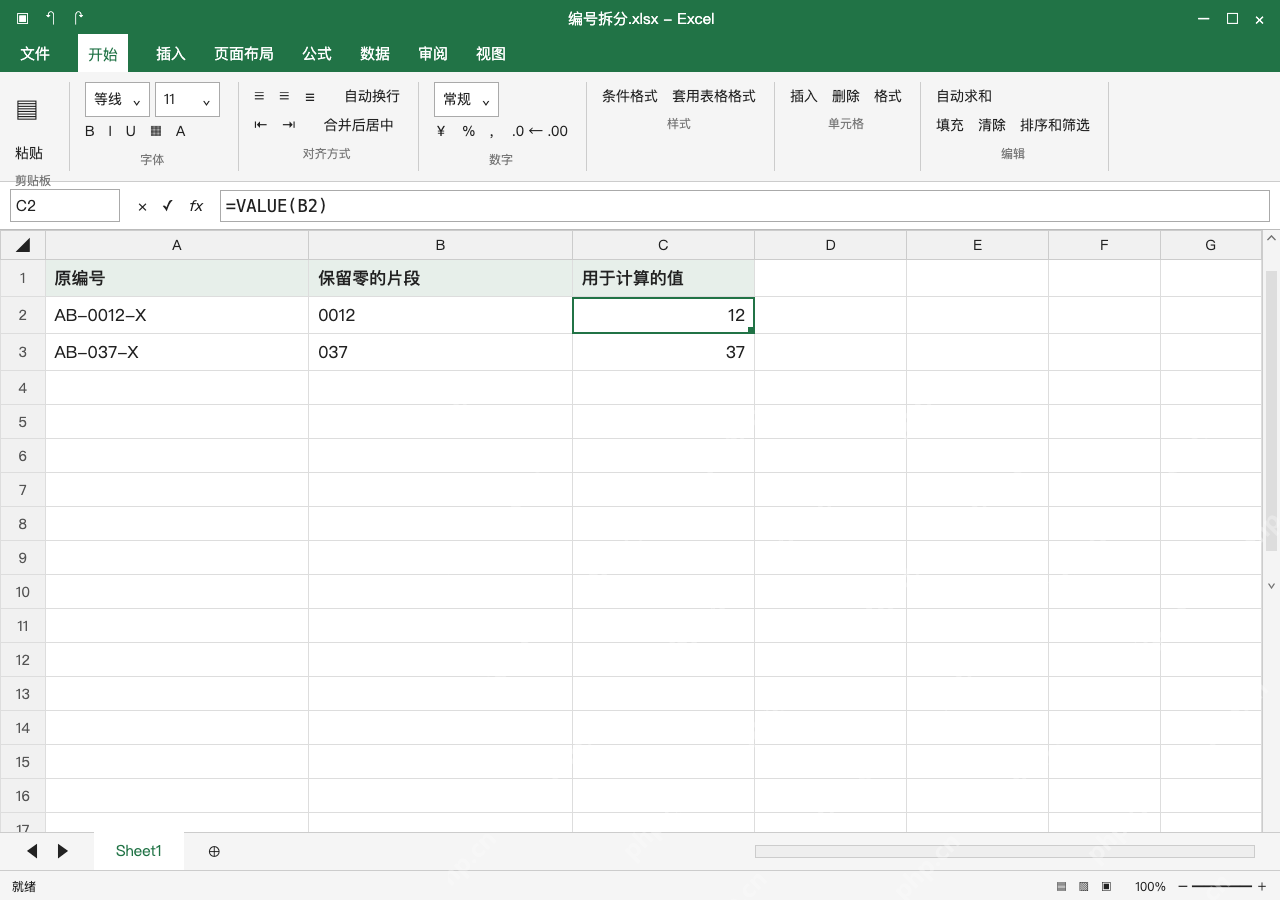Click the Paste (粘贴) clipboard icon
This screenshot has height=900, width=1280.
28,110
